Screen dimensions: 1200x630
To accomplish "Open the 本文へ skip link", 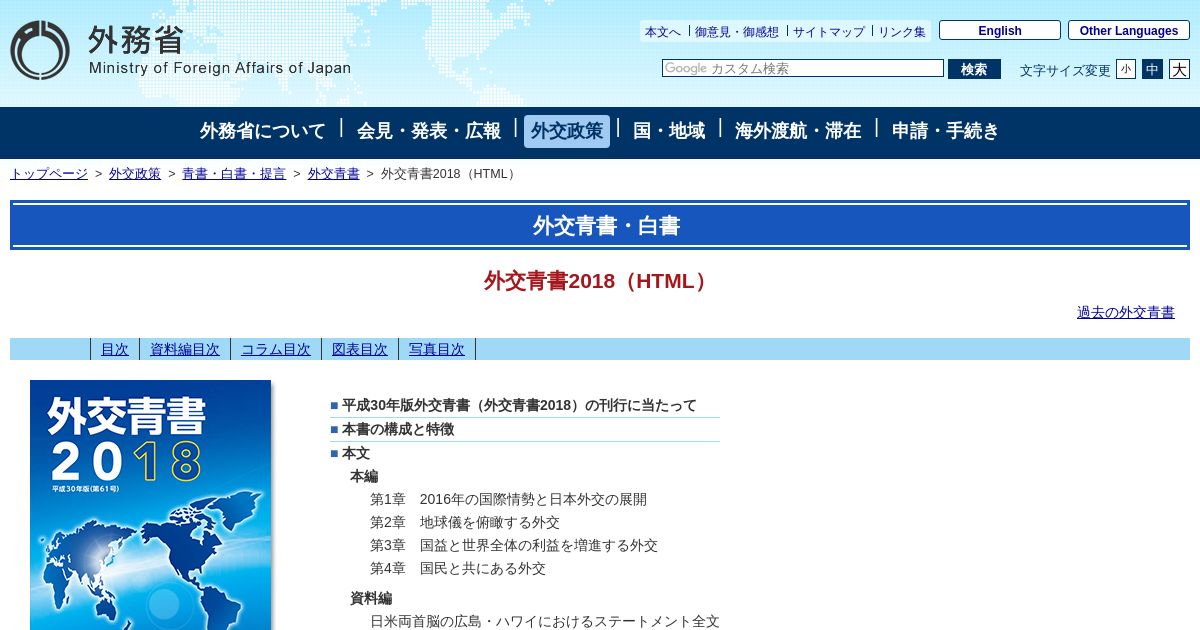I will point(663,32).
